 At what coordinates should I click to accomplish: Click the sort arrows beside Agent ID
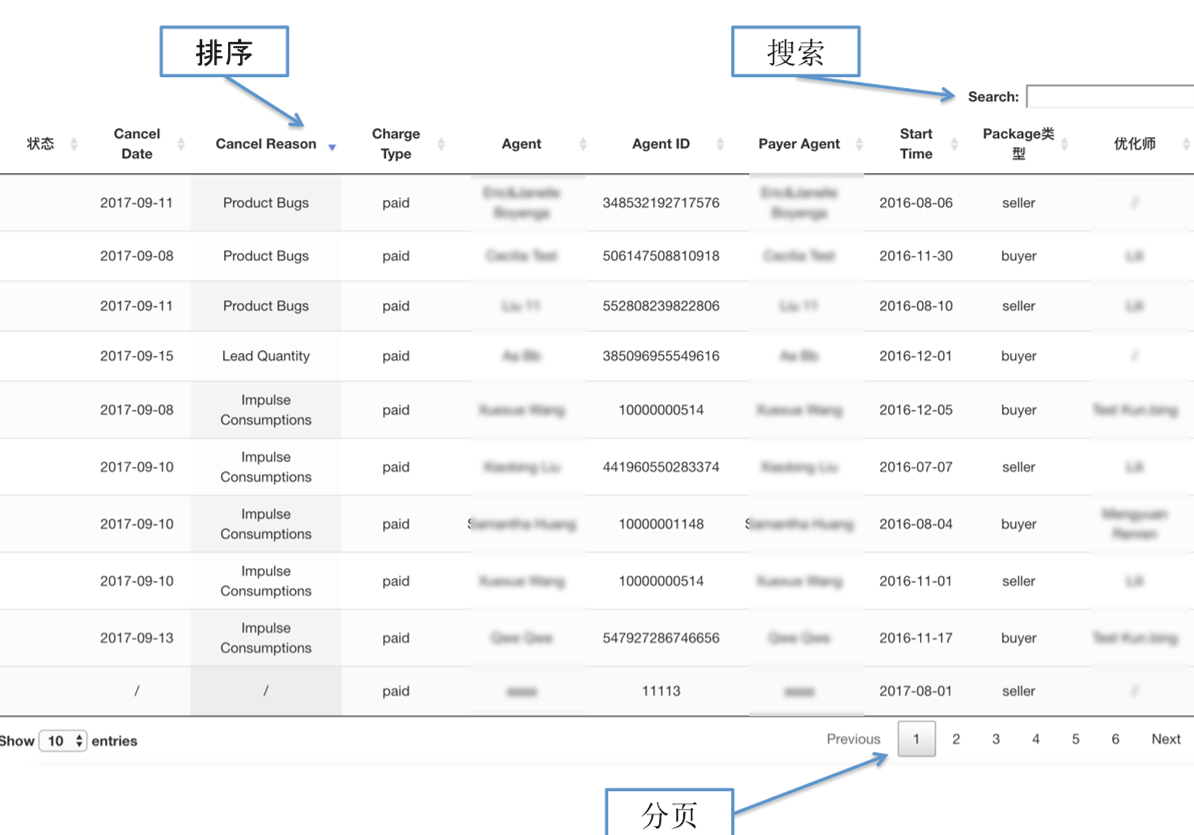click(720, 144)
